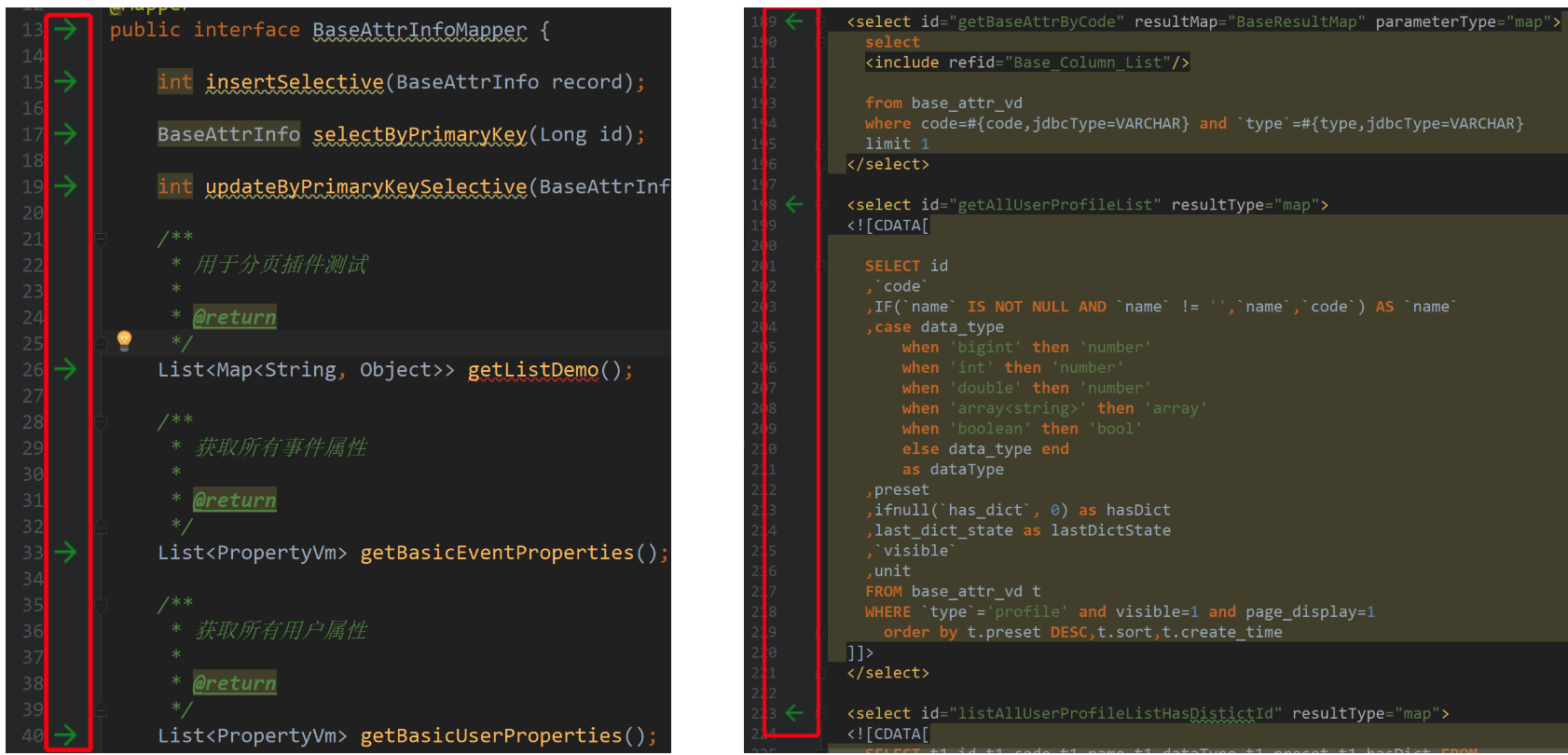Viewport: 1568px width, 755px height.
Task: Click line number 194 in XML gutter
Action: coord(763,123)
